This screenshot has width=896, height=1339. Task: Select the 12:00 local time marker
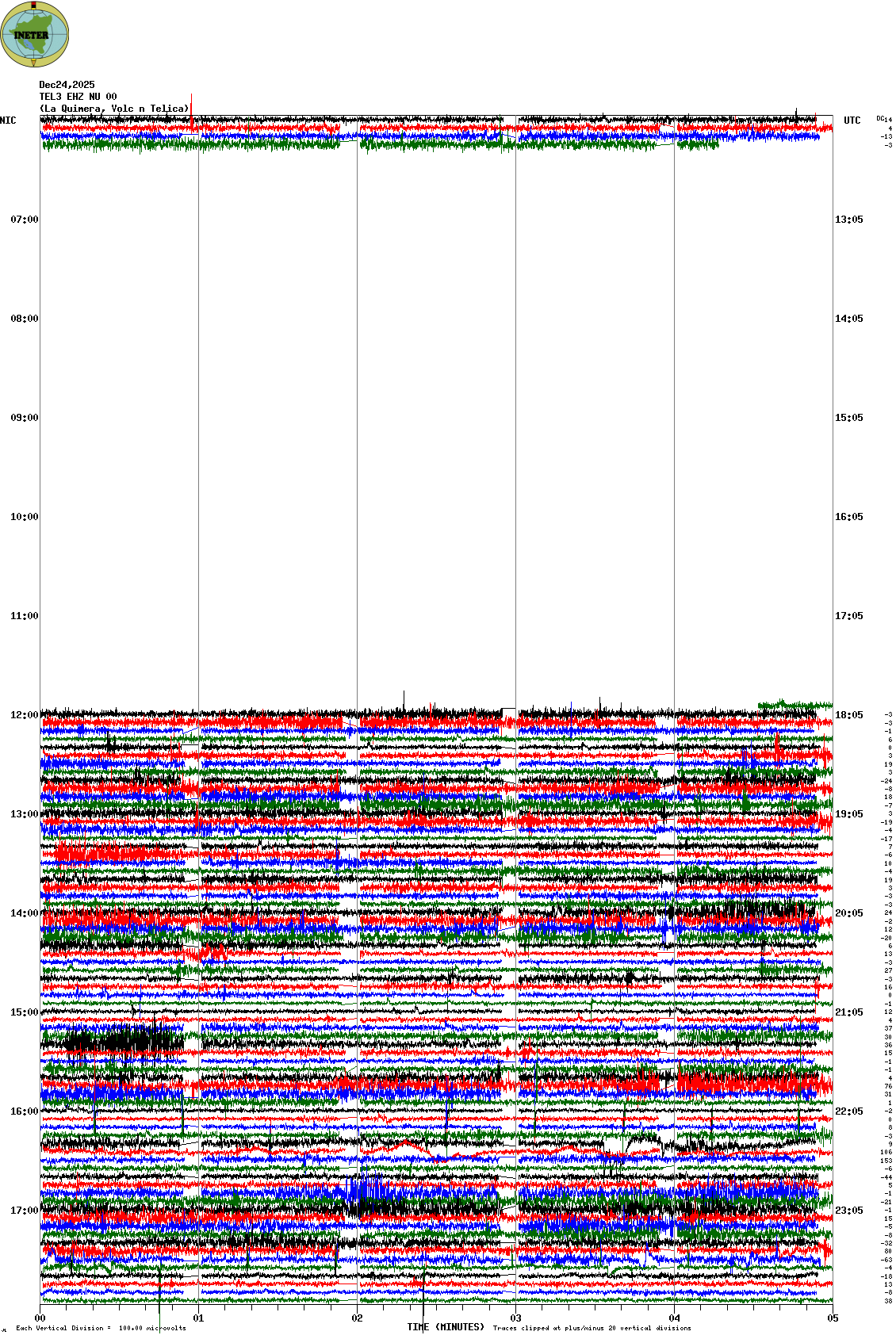[x=24, y=715]
